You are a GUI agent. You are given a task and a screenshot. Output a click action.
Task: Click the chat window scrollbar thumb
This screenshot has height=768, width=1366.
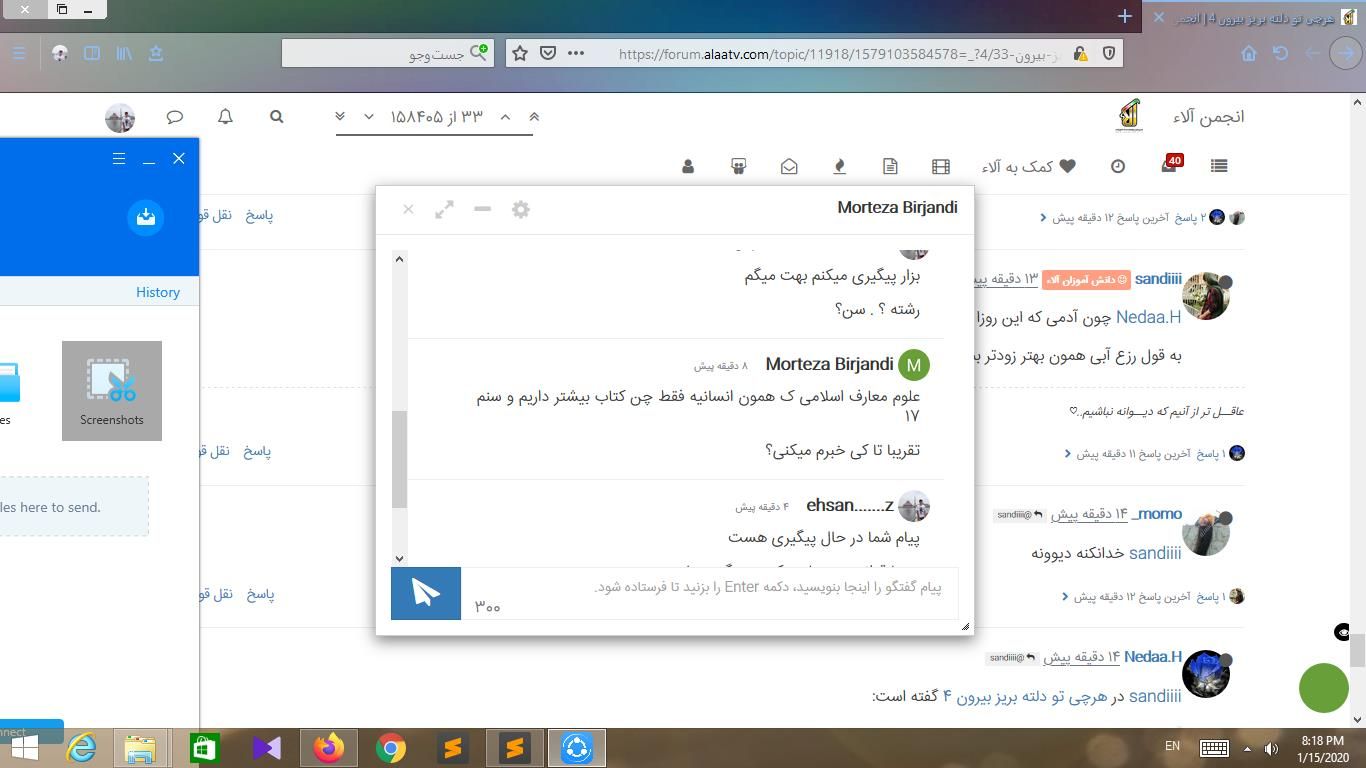tap(400, 458)
